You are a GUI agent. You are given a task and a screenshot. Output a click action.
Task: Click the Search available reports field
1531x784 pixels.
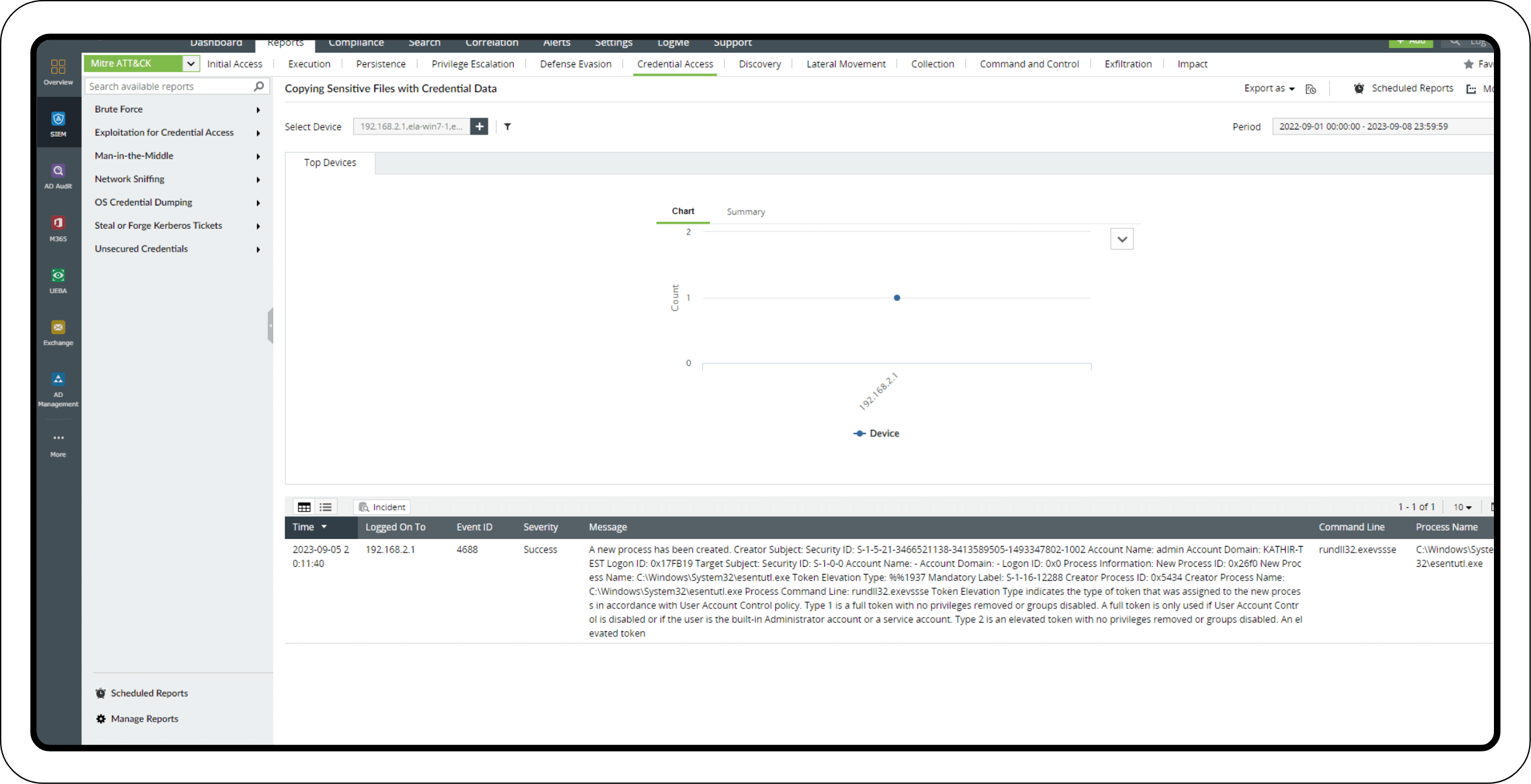pyautogui.click(x=169, y=86)
